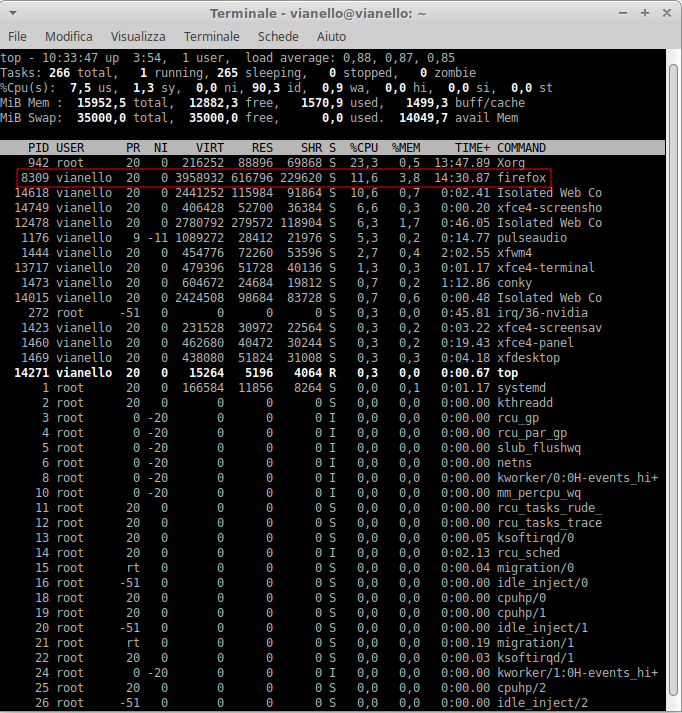Maximize the Terminale window with plus icon

click(x=645, y=13)
